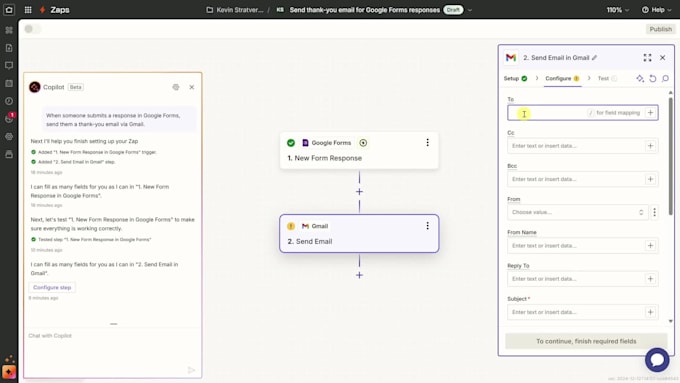Click the Zapier home icon in the top-left corner
Viewport: 680px width, 383px height.
[x=9, y=10]
